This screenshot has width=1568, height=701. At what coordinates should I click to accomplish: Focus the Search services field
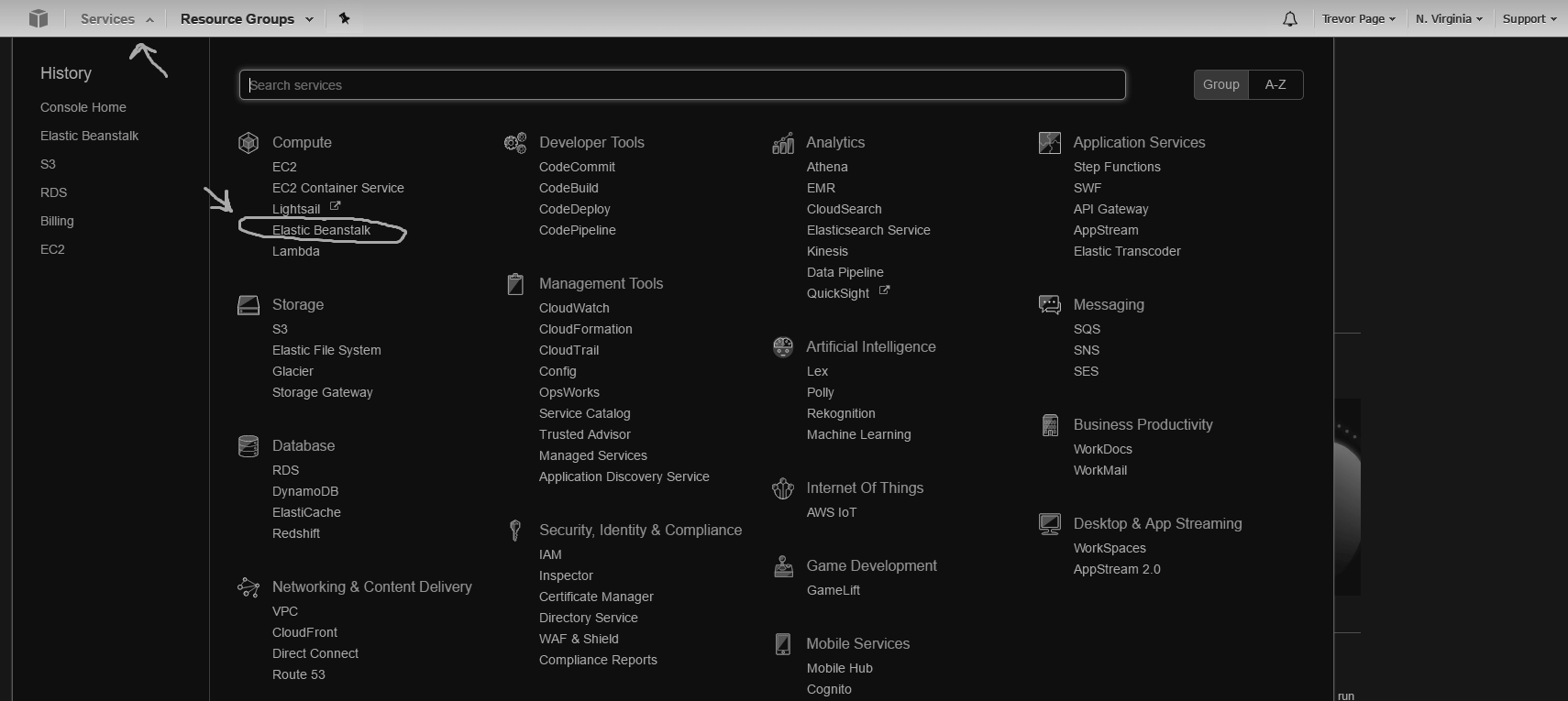[x=682, y=84]
